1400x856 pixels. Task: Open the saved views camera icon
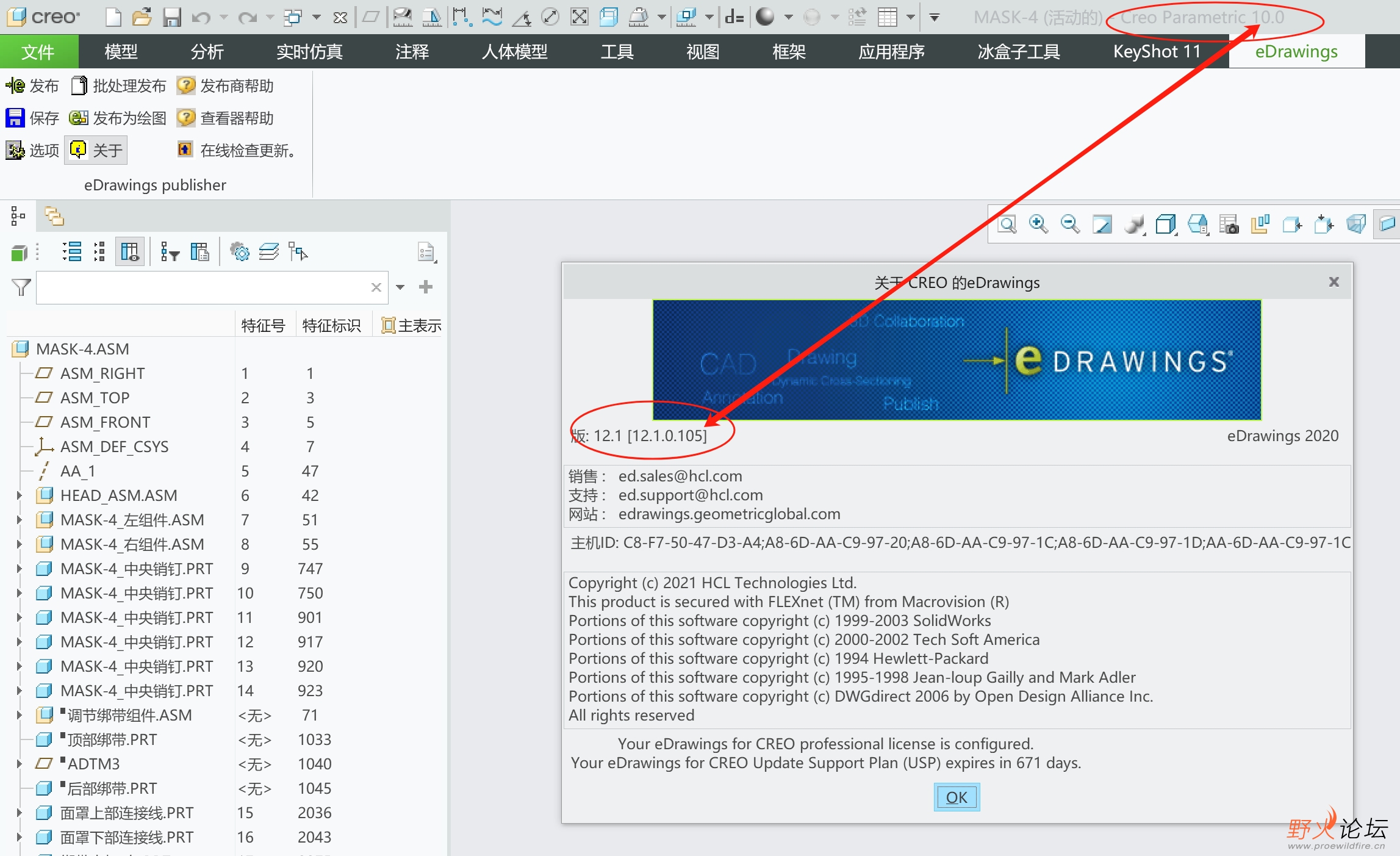1229,225
